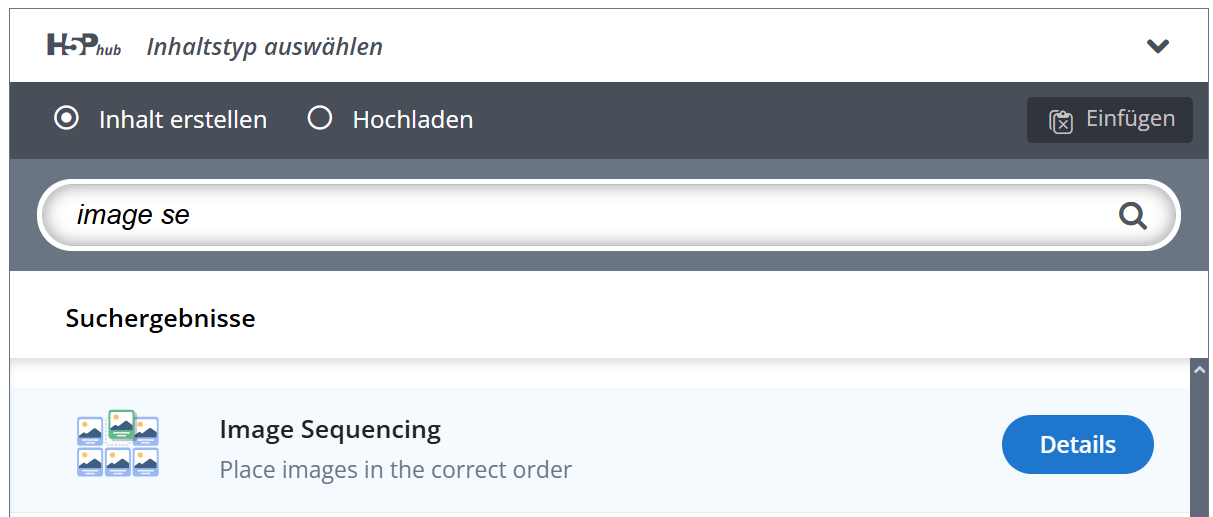Click the results list scrollbar track
The height and width of the screenshot is (517, 1213).
[1199, 450]
